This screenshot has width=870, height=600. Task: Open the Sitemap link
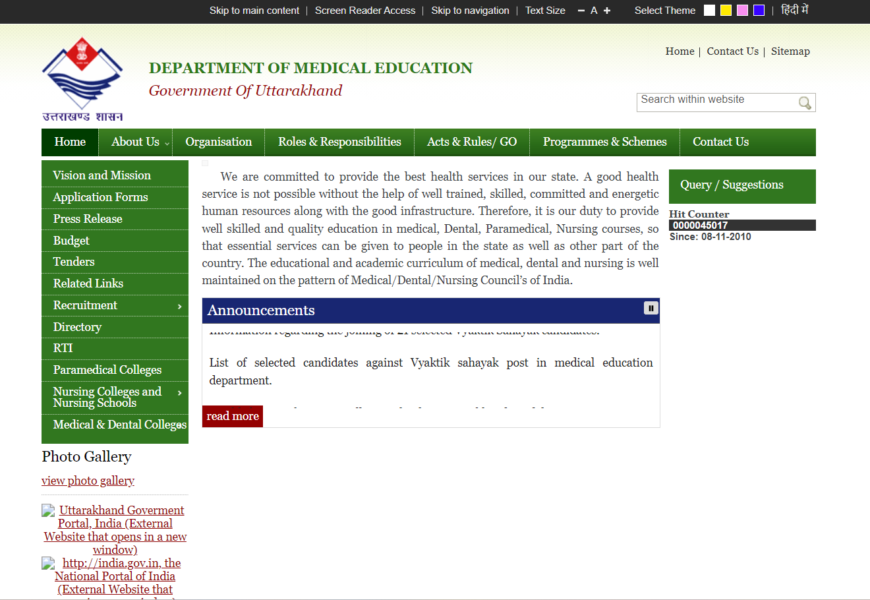click(790, 51)
